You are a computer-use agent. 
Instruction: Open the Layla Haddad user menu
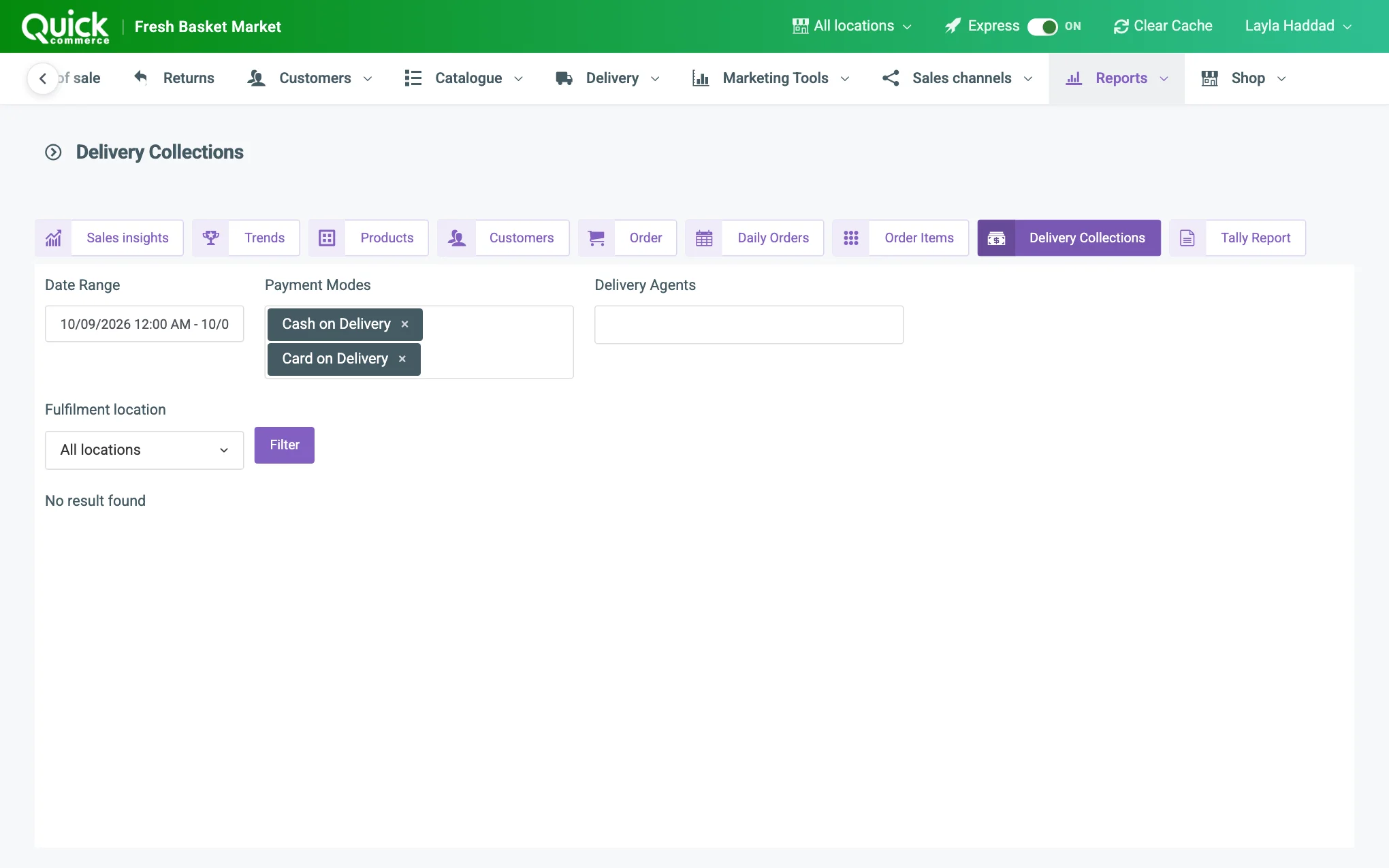[x=1298, y=26]
